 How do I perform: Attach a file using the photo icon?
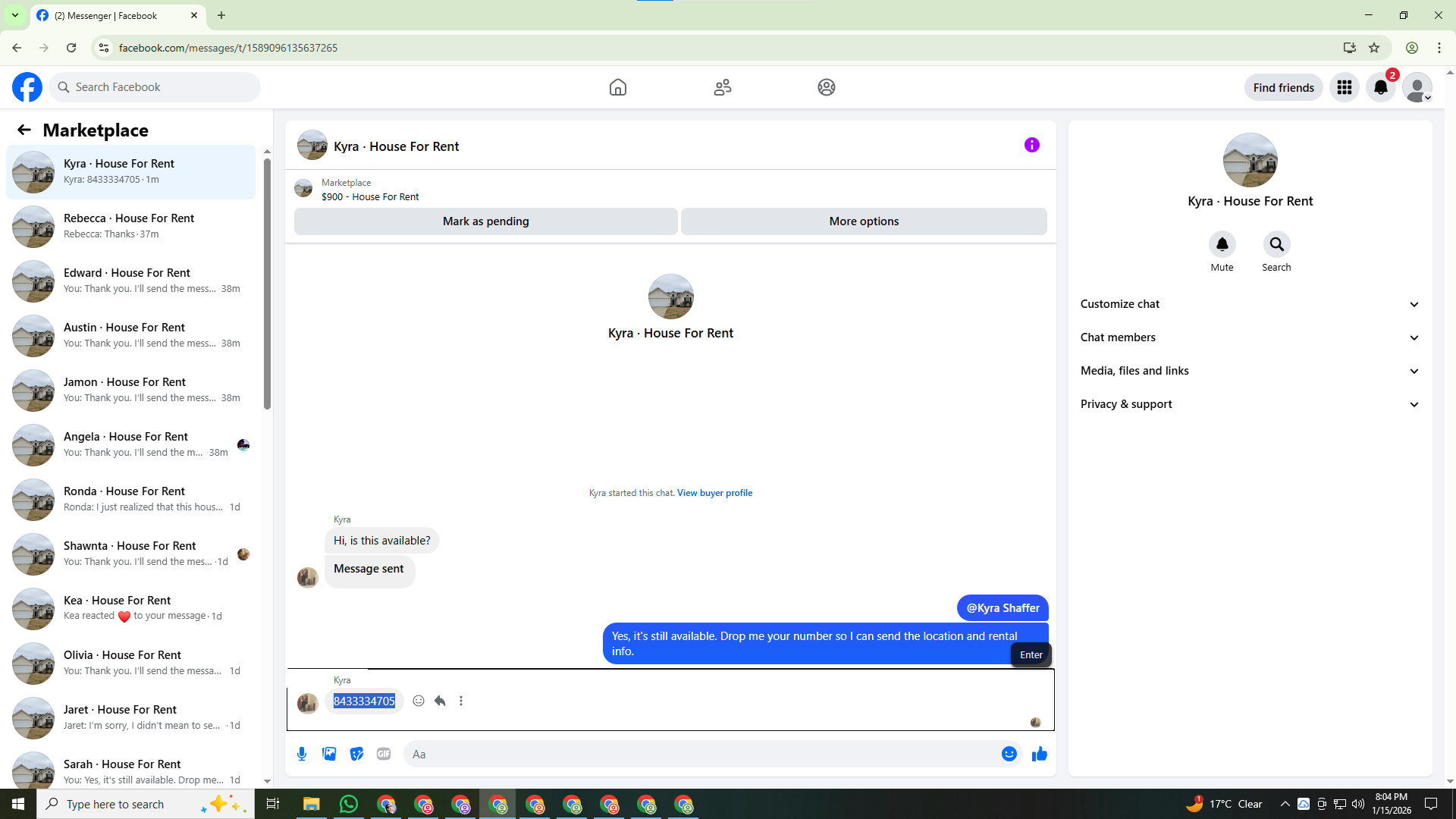pos(329,754)
